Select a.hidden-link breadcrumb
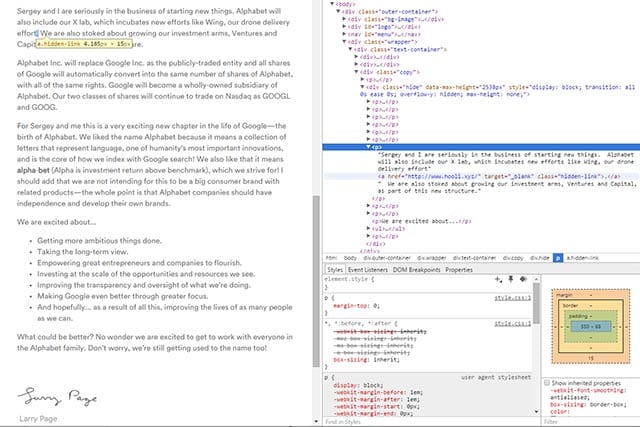This screenshot has width=640, height=427. pos(582,258)
